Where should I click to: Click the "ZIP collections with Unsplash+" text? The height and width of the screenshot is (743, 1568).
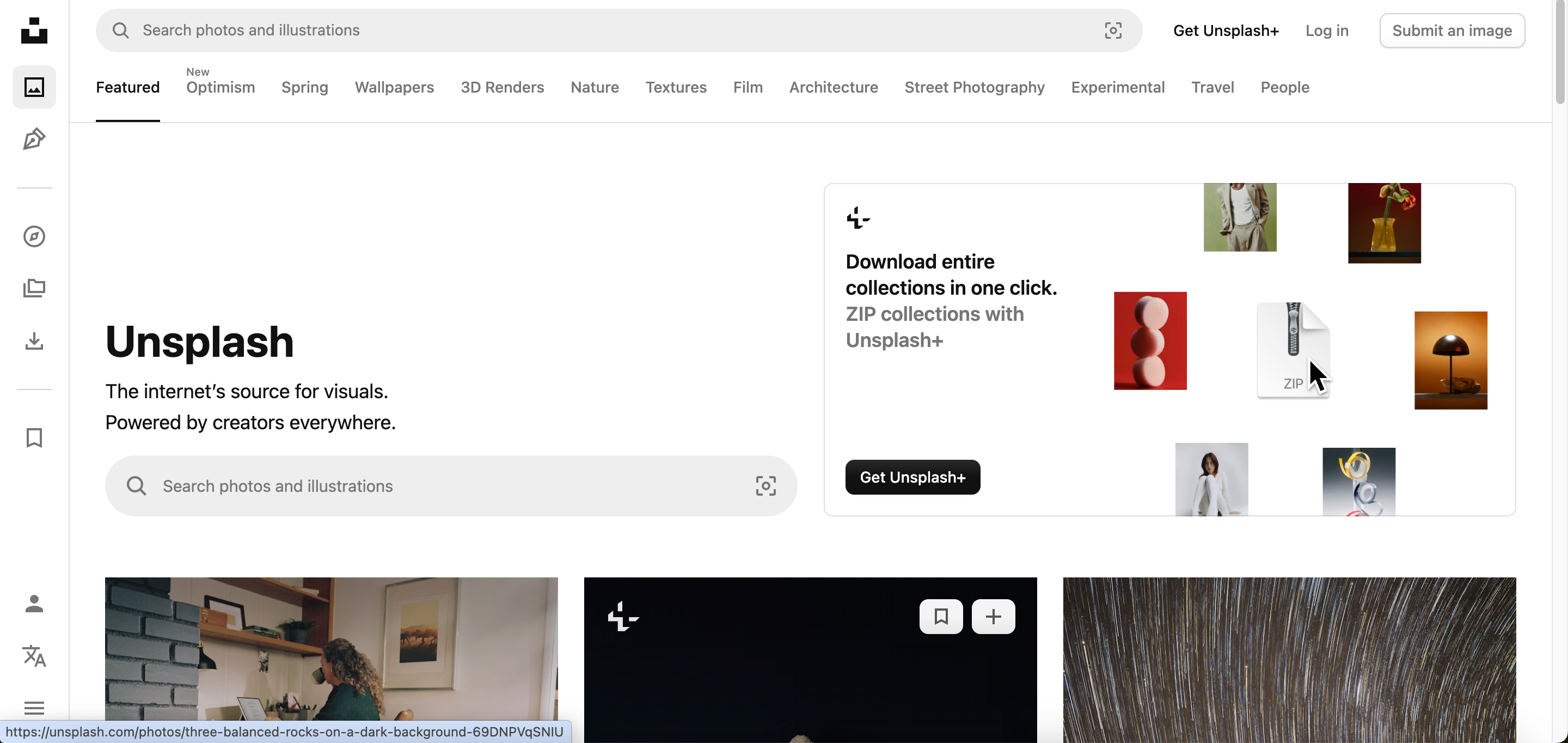(935, 327)
